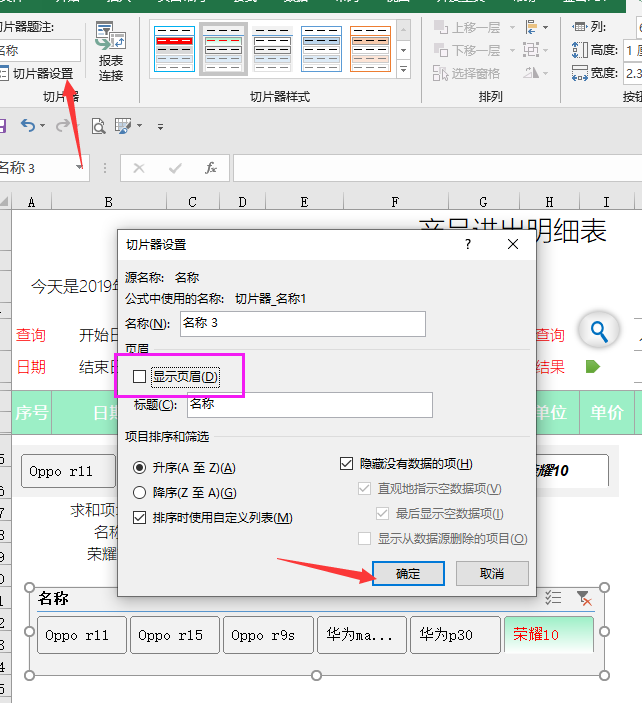Image resolution: width=642 pixels, height=703 pixels.
Task: Click Bring Forward (上移一层)
Action: [x=467, y=28]
